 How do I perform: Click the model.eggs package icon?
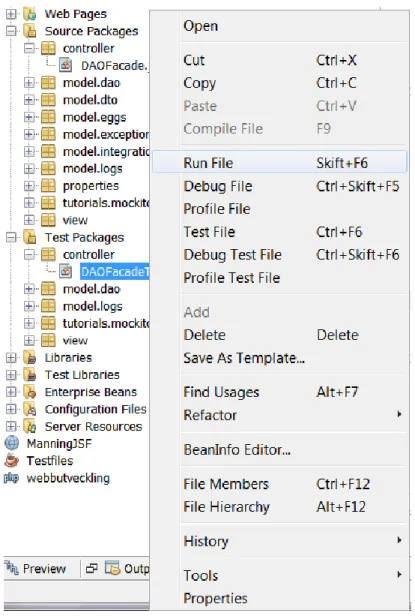coord(48,117)
